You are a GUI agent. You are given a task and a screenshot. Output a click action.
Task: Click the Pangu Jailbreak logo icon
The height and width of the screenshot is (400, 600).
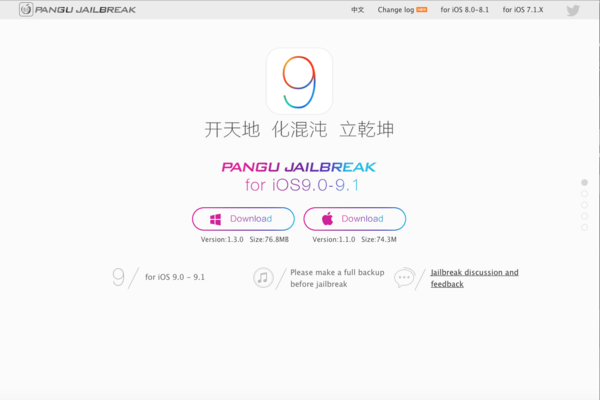click(26, 10)
